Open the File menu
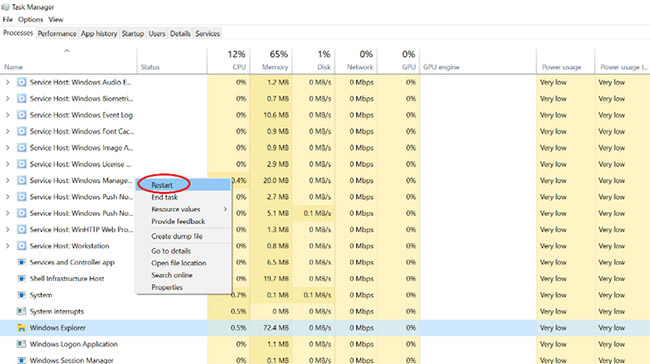This screenshot has width=650, height=364. 7,19
